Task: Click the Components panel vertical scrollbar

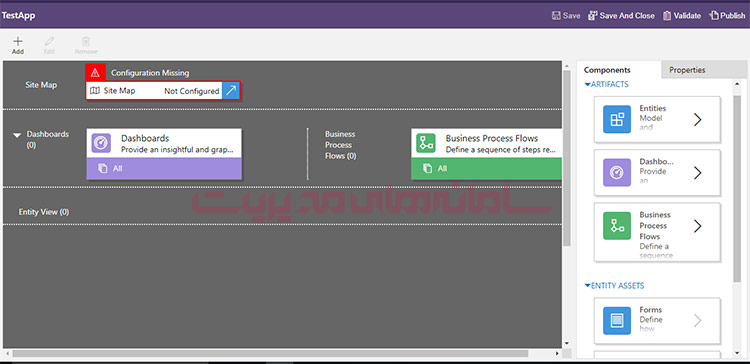Action: [737, 188]
